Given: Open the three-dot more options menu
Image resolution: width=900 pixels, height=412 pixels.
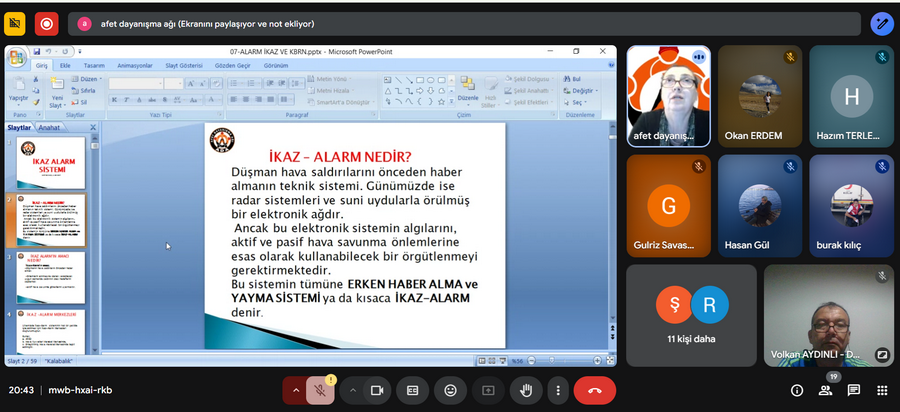Looking at the screenshot, I should [557, 391].
